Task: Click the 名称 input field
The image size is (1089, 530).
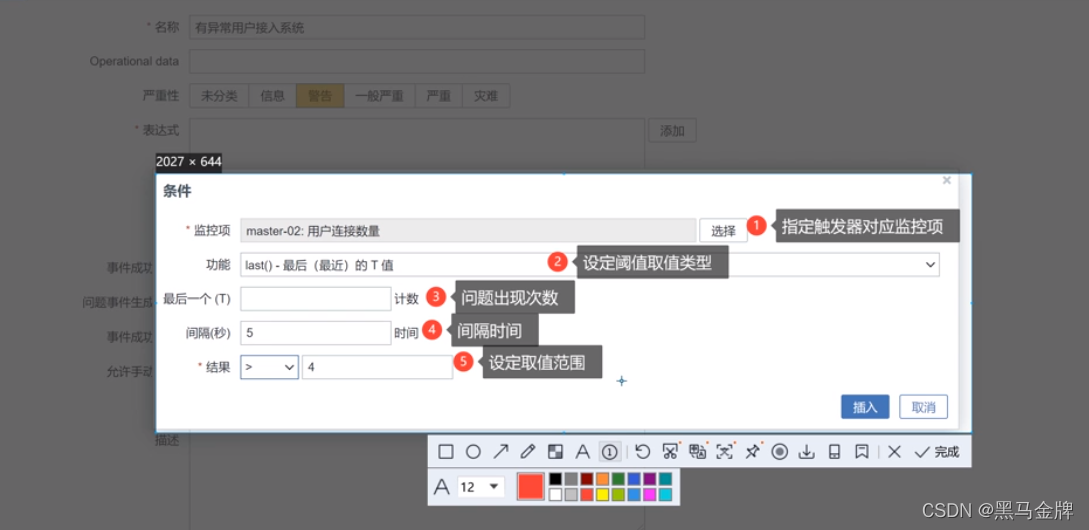Action: click(x=417, y=27)
